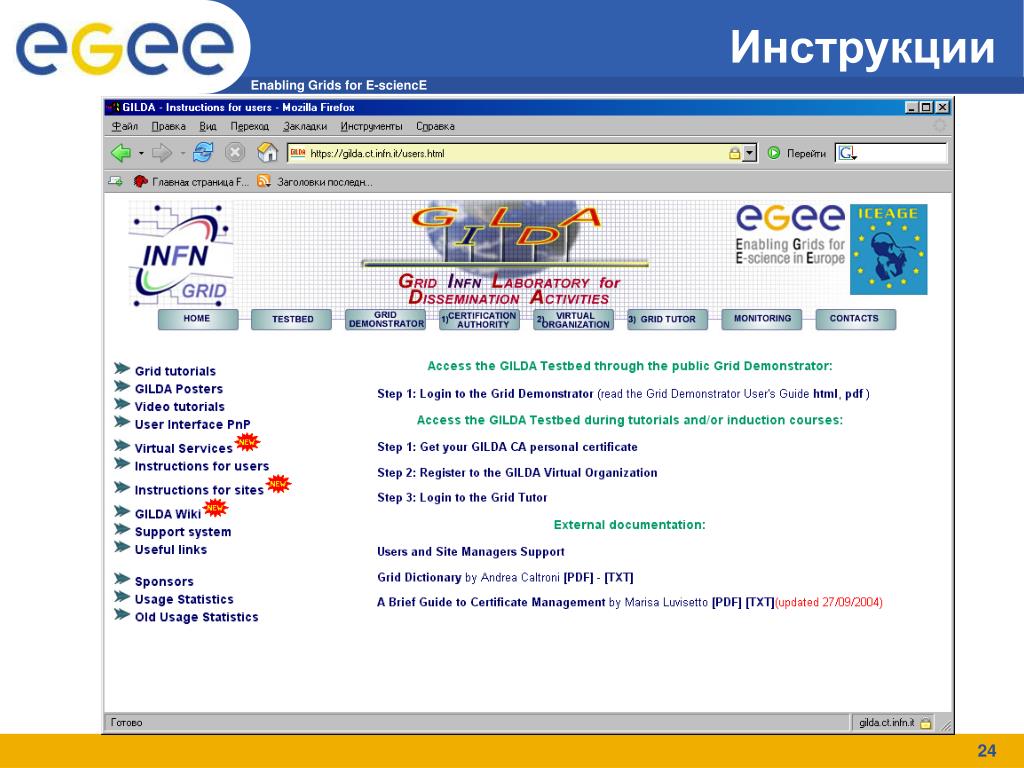Click the ICEAGE logo image
This screenshot has height=768, width=1024.
888,249
